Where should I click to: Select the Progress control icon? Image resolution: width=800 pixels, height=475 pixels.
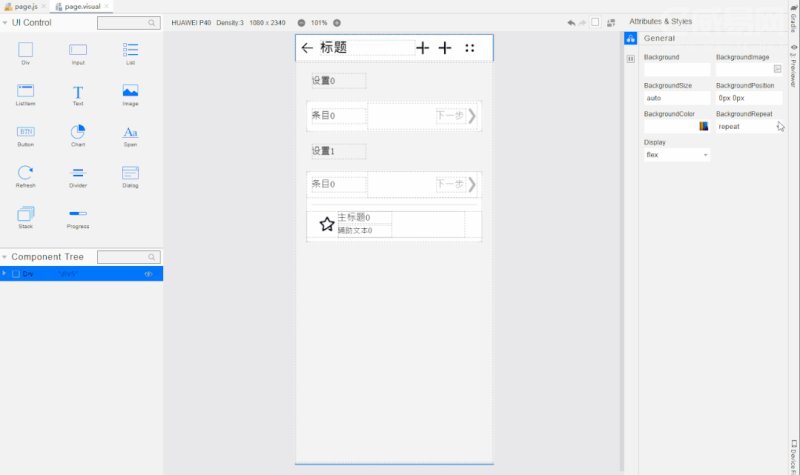[78, 213]
